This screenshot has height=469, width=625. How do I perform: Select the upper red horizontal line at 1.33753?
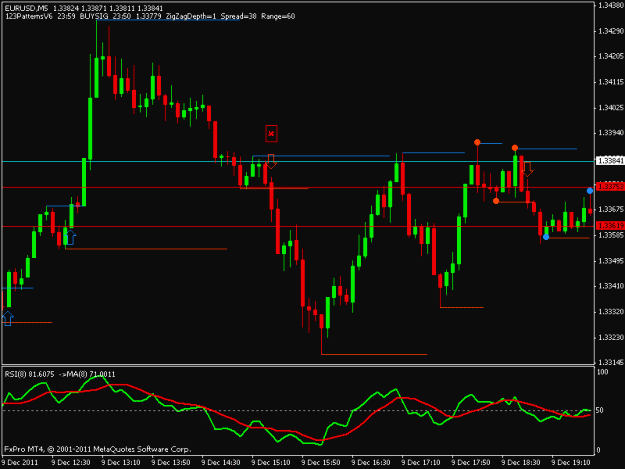(x=298, y=187)
